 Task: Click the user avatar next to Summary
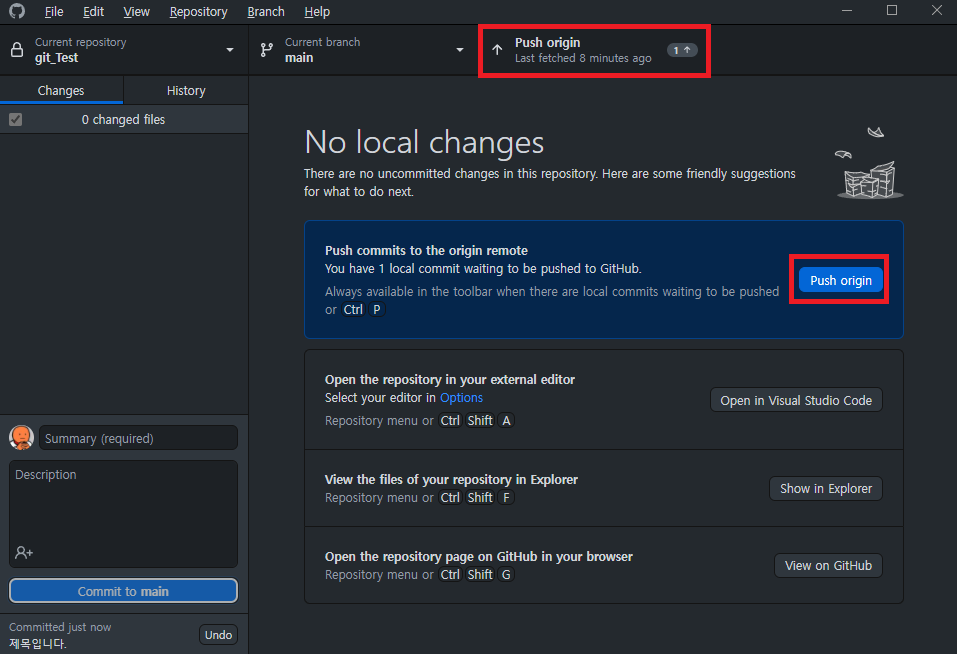click(21, 437)
